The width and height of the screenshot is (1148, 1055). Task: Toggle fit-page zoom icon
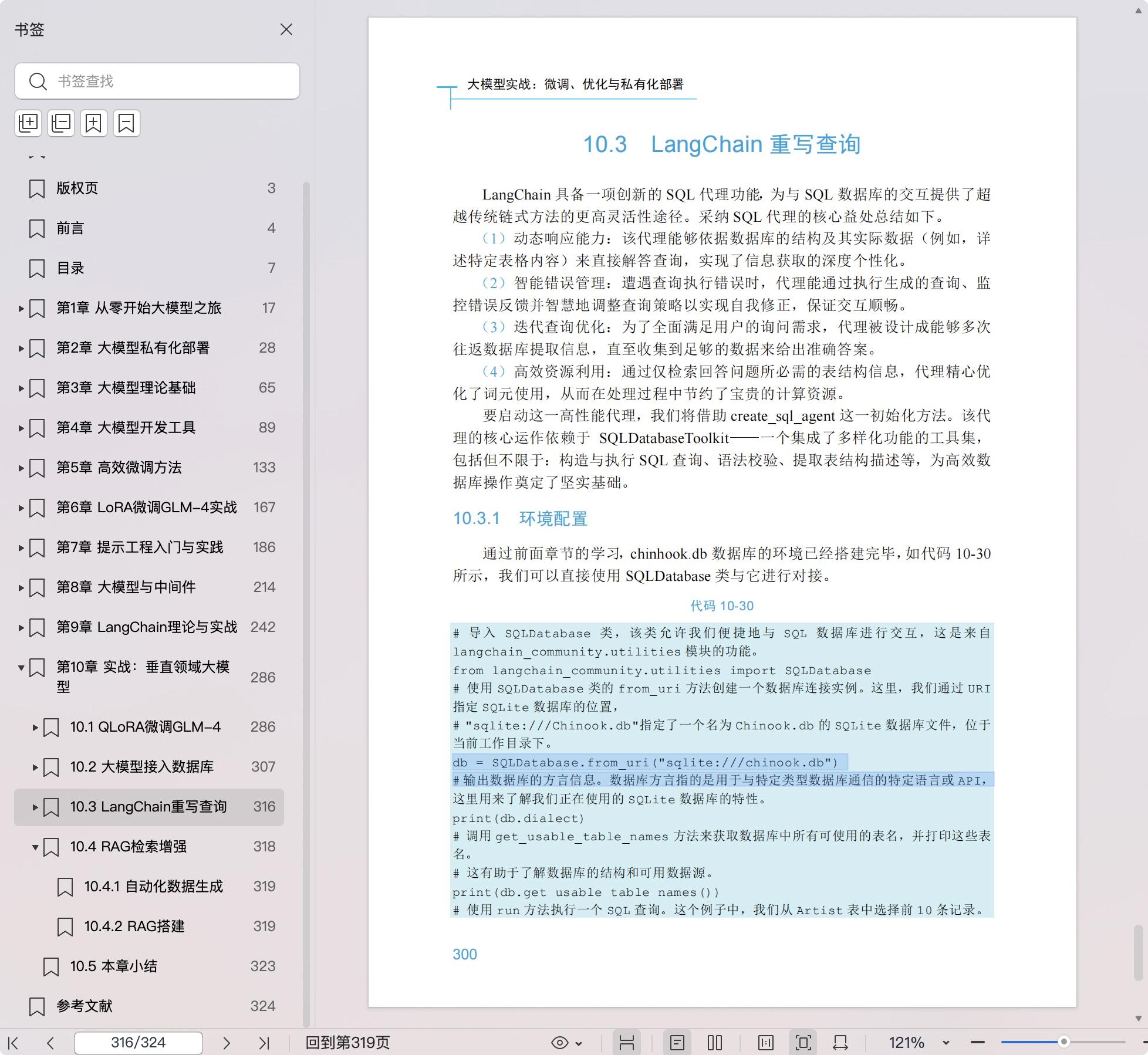pyautogui.click(x=803, y=1043)
